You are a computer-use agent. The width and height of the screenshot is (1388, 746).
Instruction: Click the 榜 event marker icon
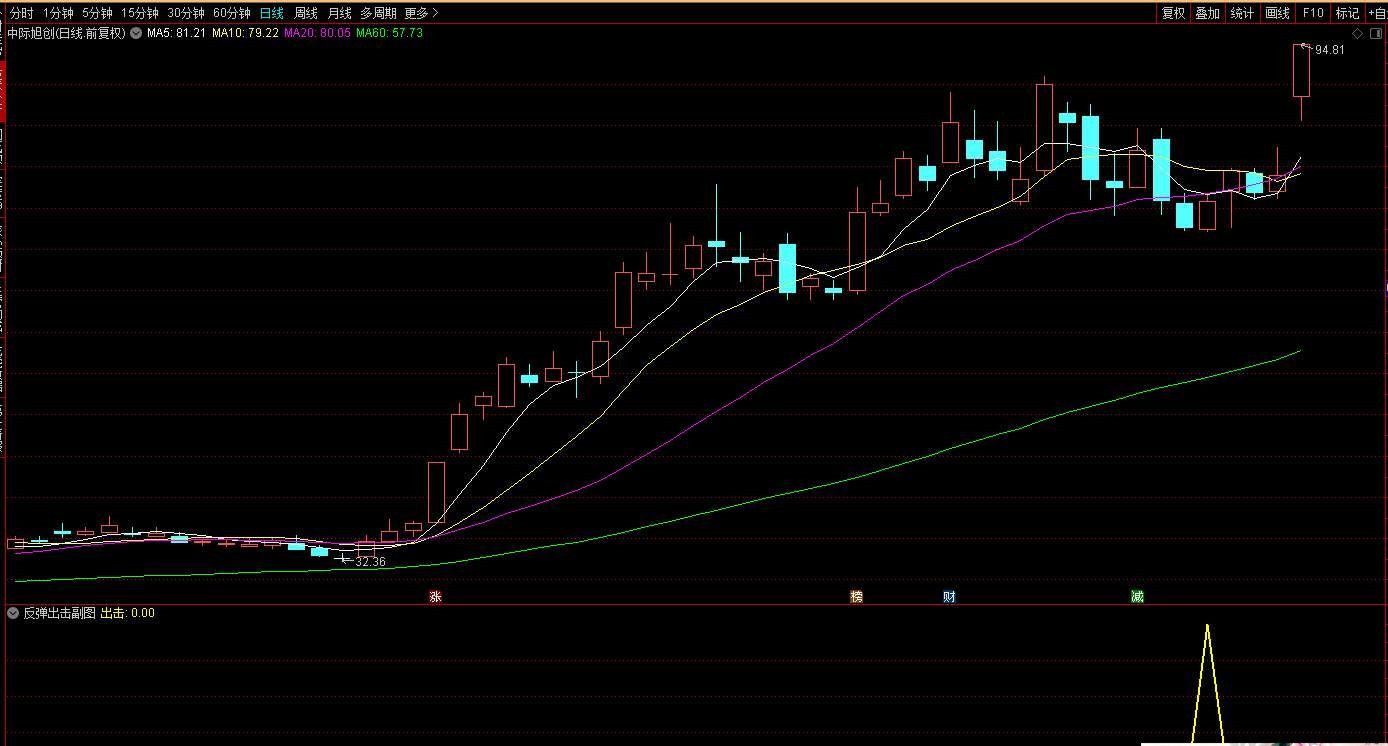pos(856,597)
